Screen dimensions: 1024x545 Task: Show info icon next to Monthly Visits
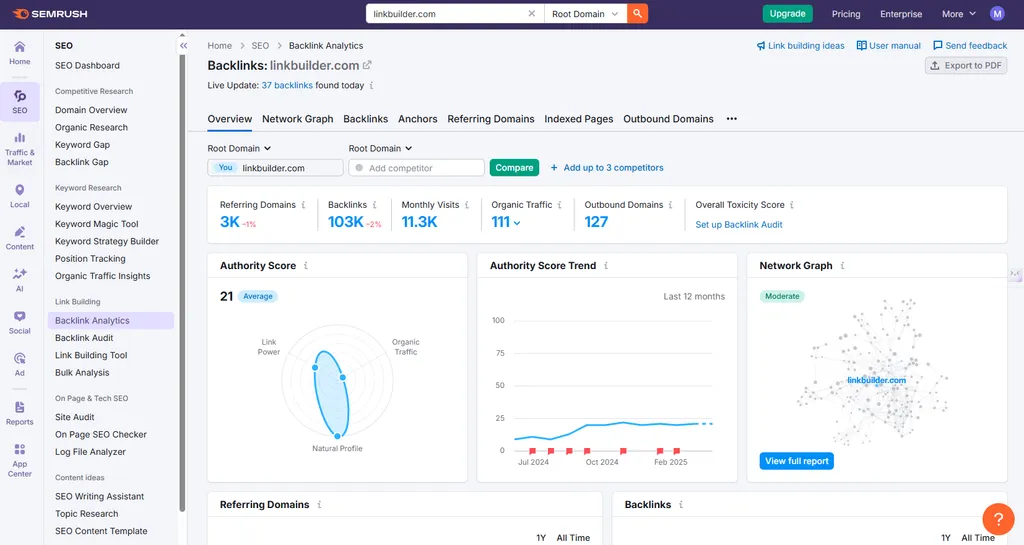(x=466, y=205)
